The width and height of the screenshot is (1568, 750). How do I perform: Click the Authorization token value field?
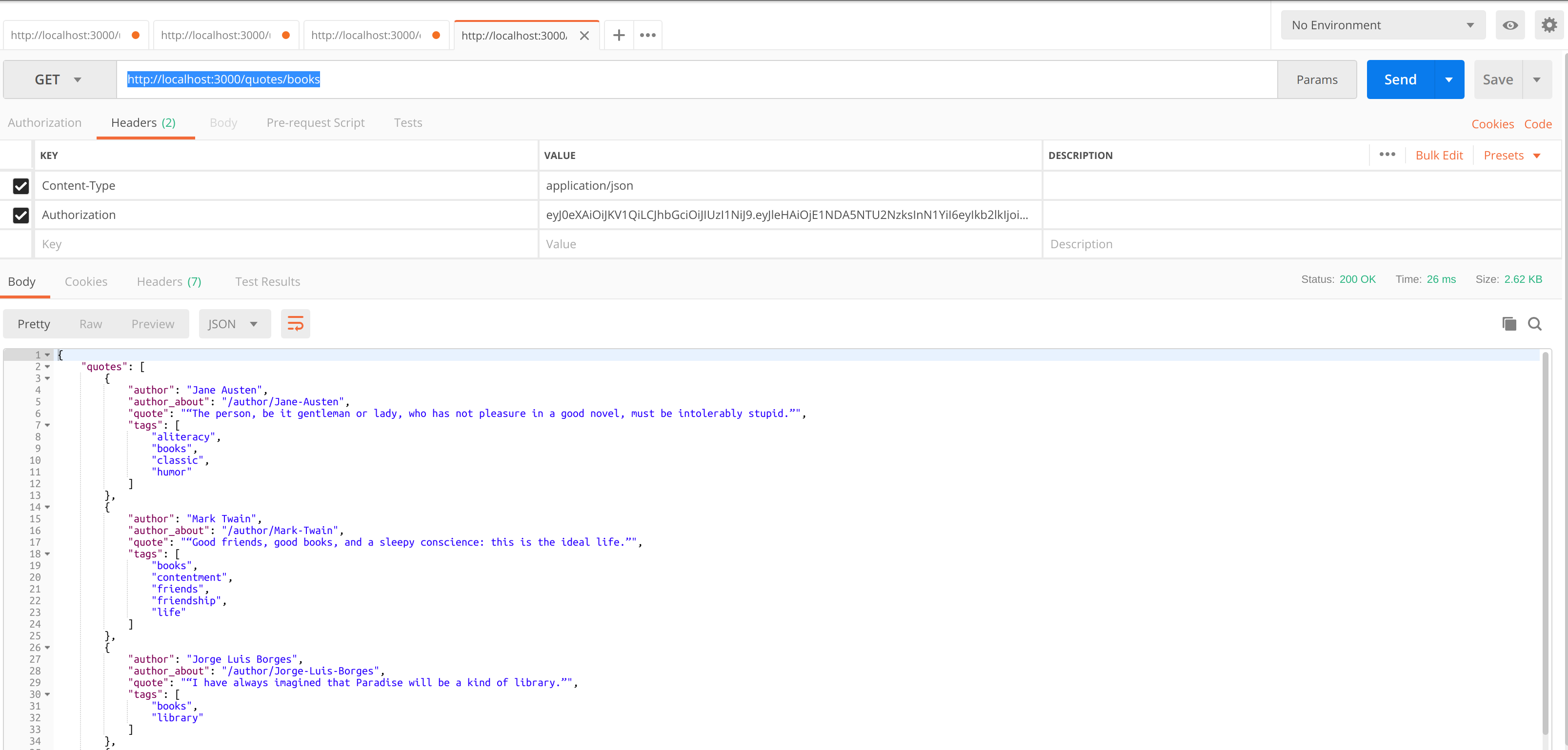790,215
